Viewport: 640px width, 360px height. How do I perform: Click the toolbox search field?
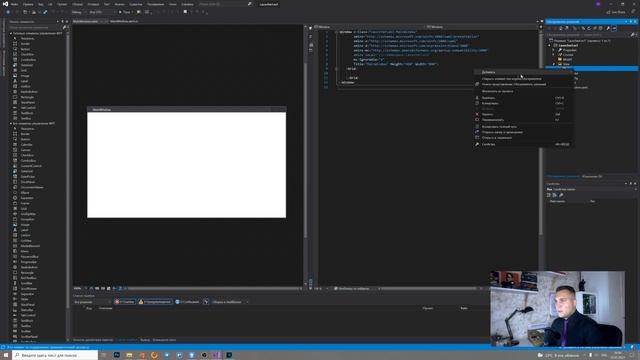coord(37,27)
